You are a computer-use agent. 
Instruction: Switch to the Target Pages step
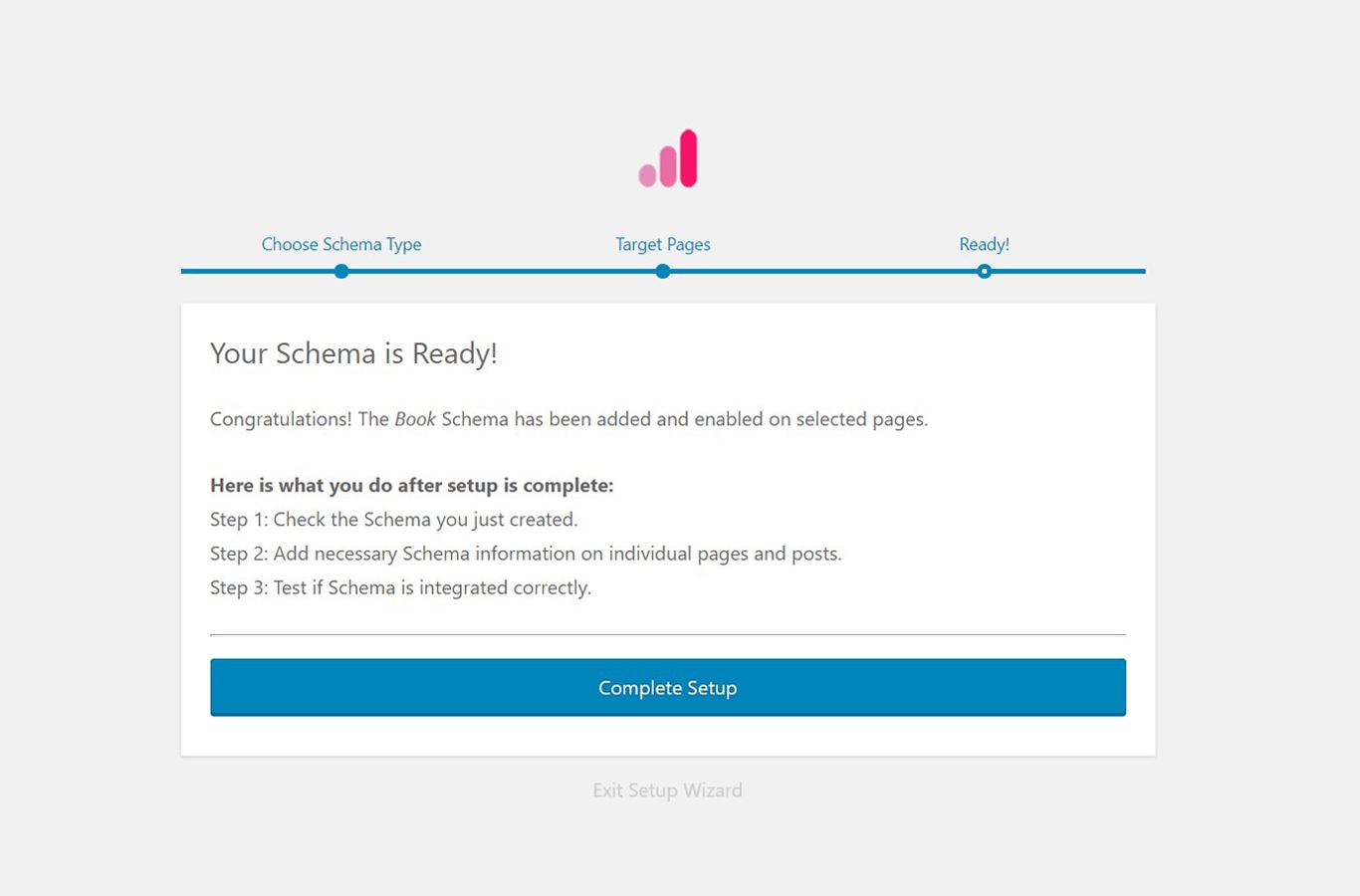pos(663,244)
